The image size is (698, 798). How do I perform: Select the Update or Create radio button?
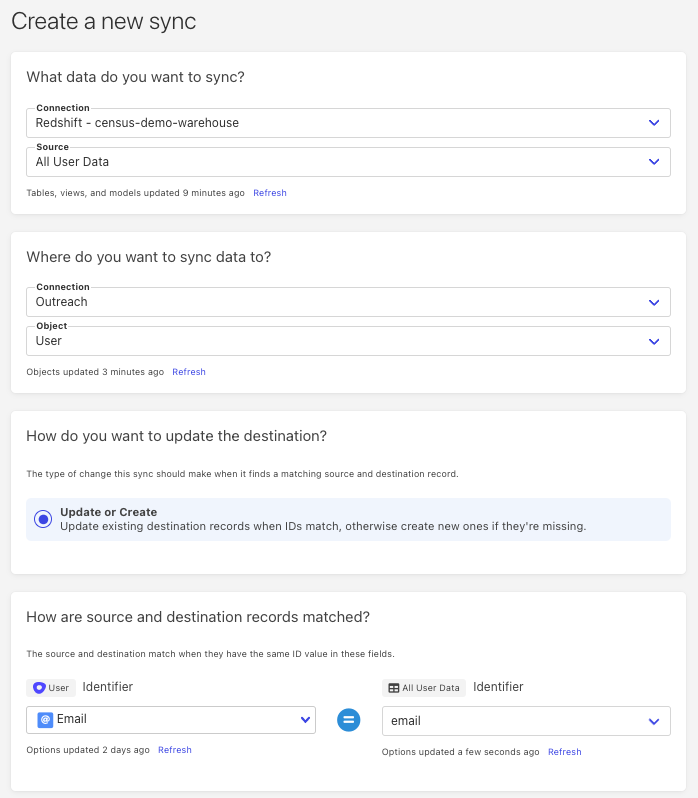coord(43,519)
